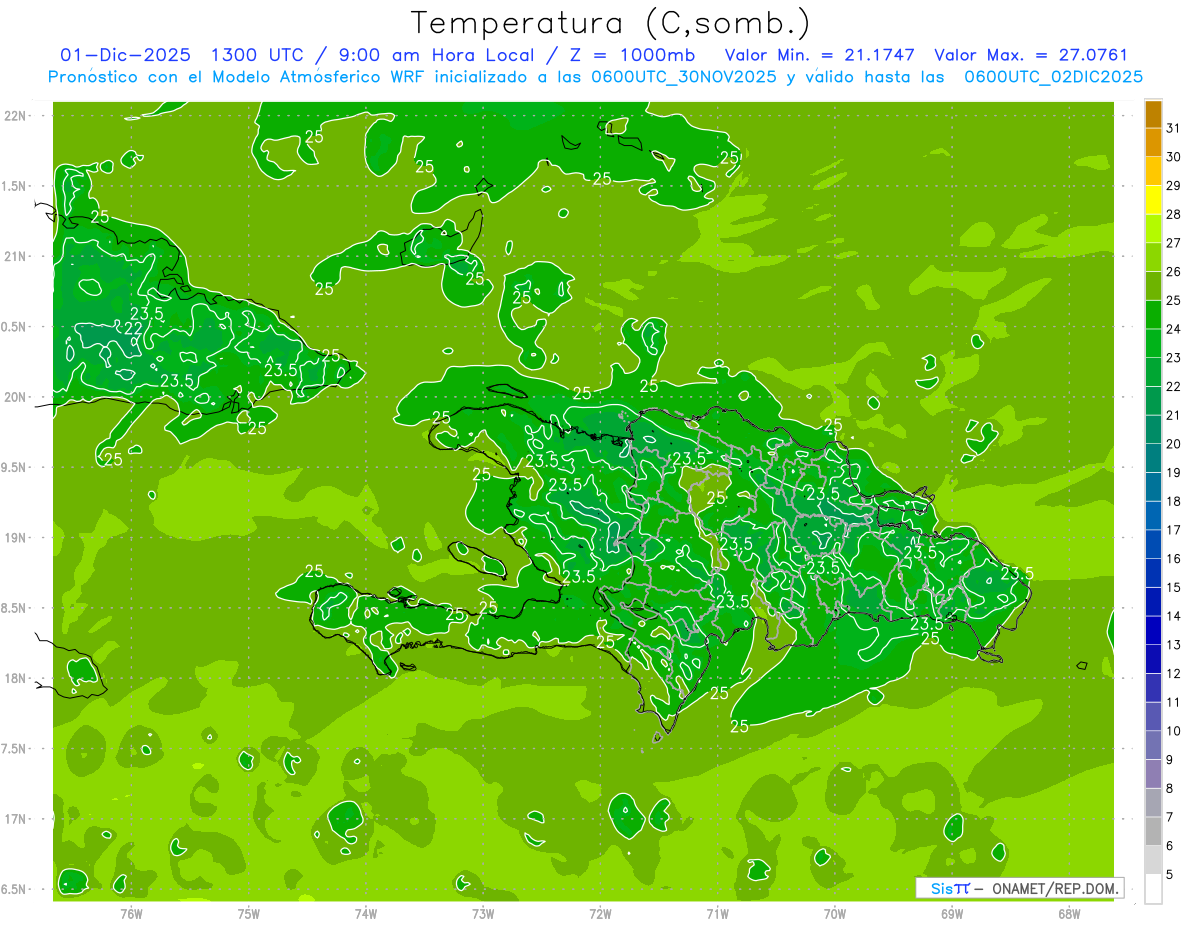Click the 74W longitude axis label
Image resolution: width=1200 pixels, height=927 pixels.
(x=365, y=913)
